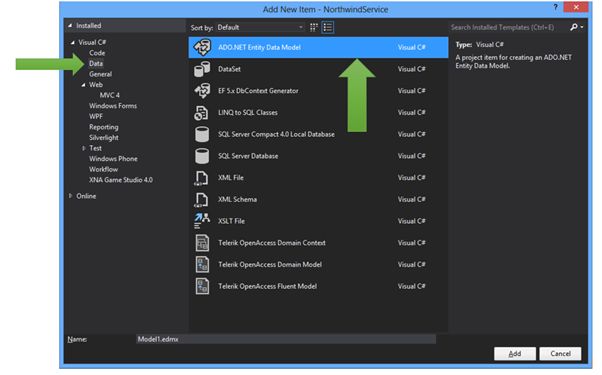Select the Workflow category
The height and width of the screenshot is (375, 602).
tap(104, 169)
